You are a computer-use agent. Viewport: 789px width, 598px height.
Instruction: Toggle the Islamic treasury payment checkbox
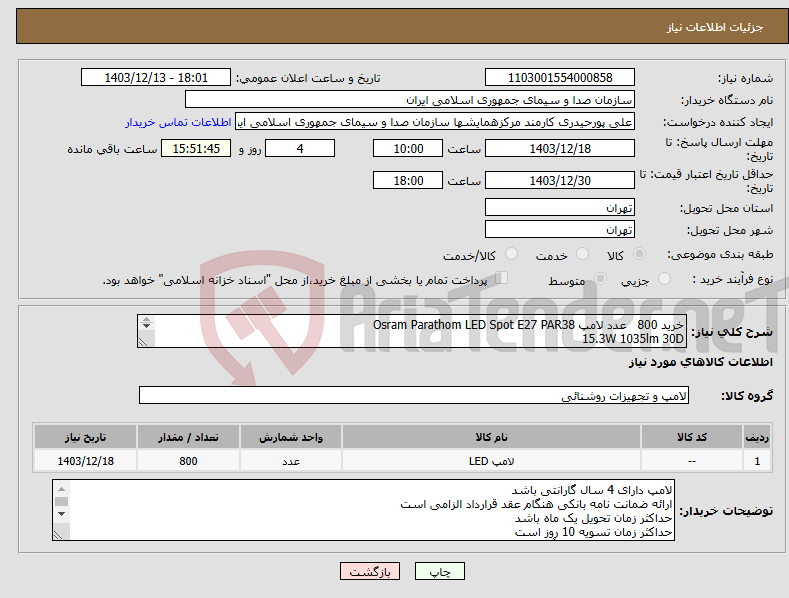(x=501, y=277)
